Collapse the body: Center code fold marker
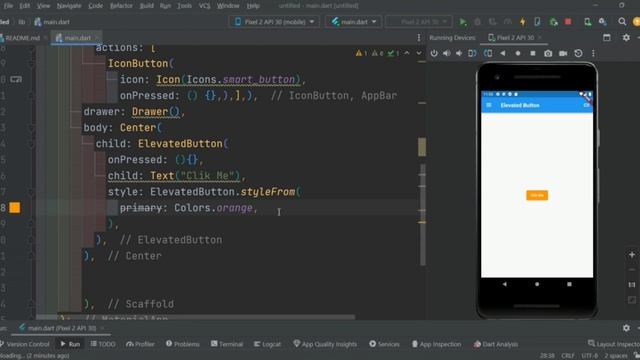 [31, 128]
